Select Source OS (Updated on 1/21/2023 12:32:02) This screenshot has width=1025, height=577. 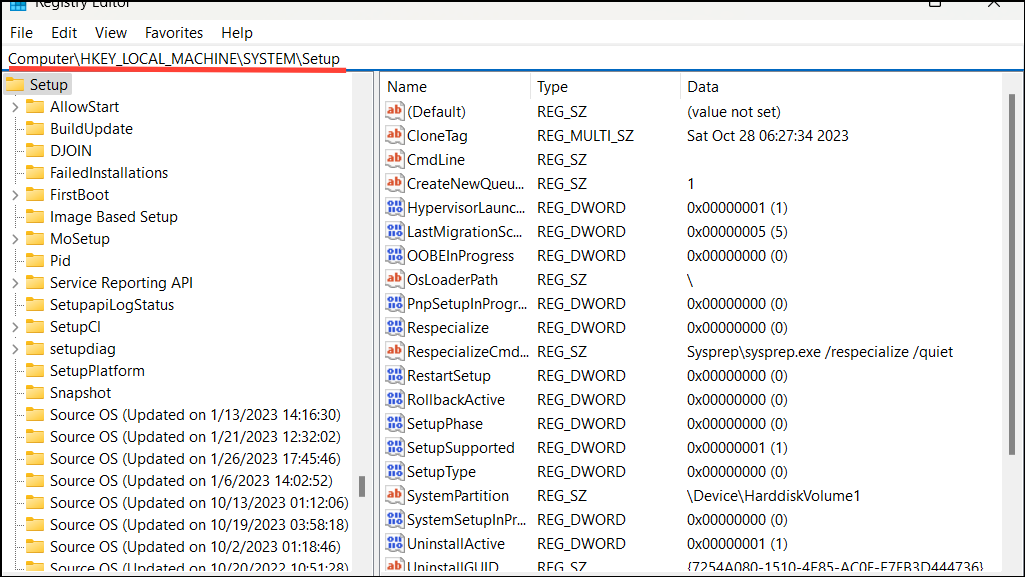pos(195,437)
